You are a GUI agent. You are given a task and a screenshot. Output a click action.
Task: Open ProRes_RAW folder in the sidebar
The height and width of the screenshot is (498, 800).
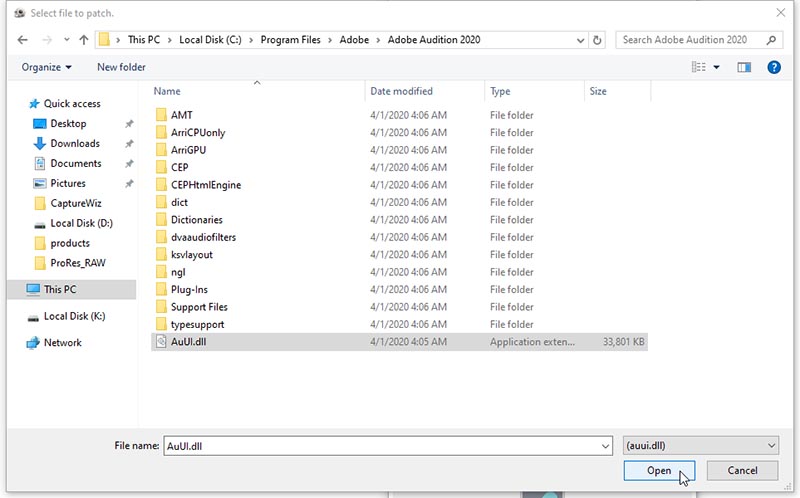pos(70,263)
